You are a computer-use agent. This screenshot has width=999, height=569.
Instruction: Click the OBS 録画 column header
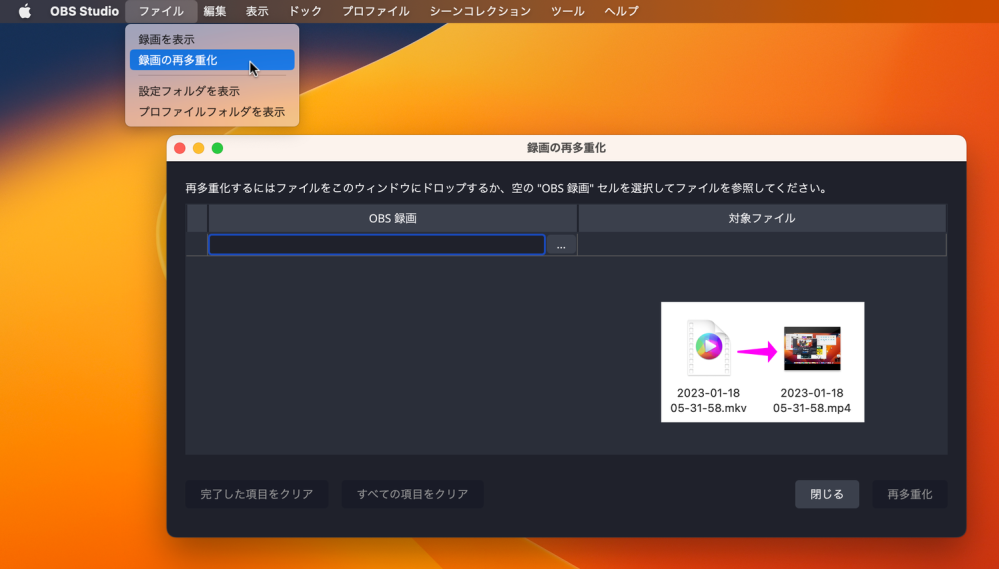(392, 218)
